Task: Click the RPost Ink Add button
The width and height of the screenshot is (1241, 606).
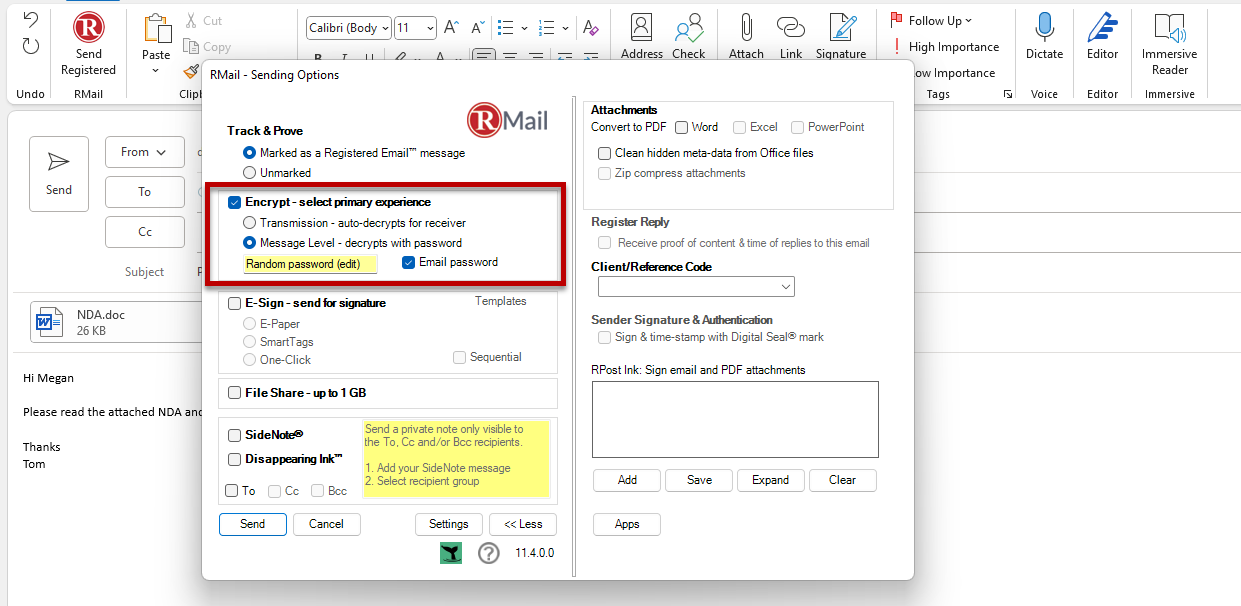Action: click(627, 480)
